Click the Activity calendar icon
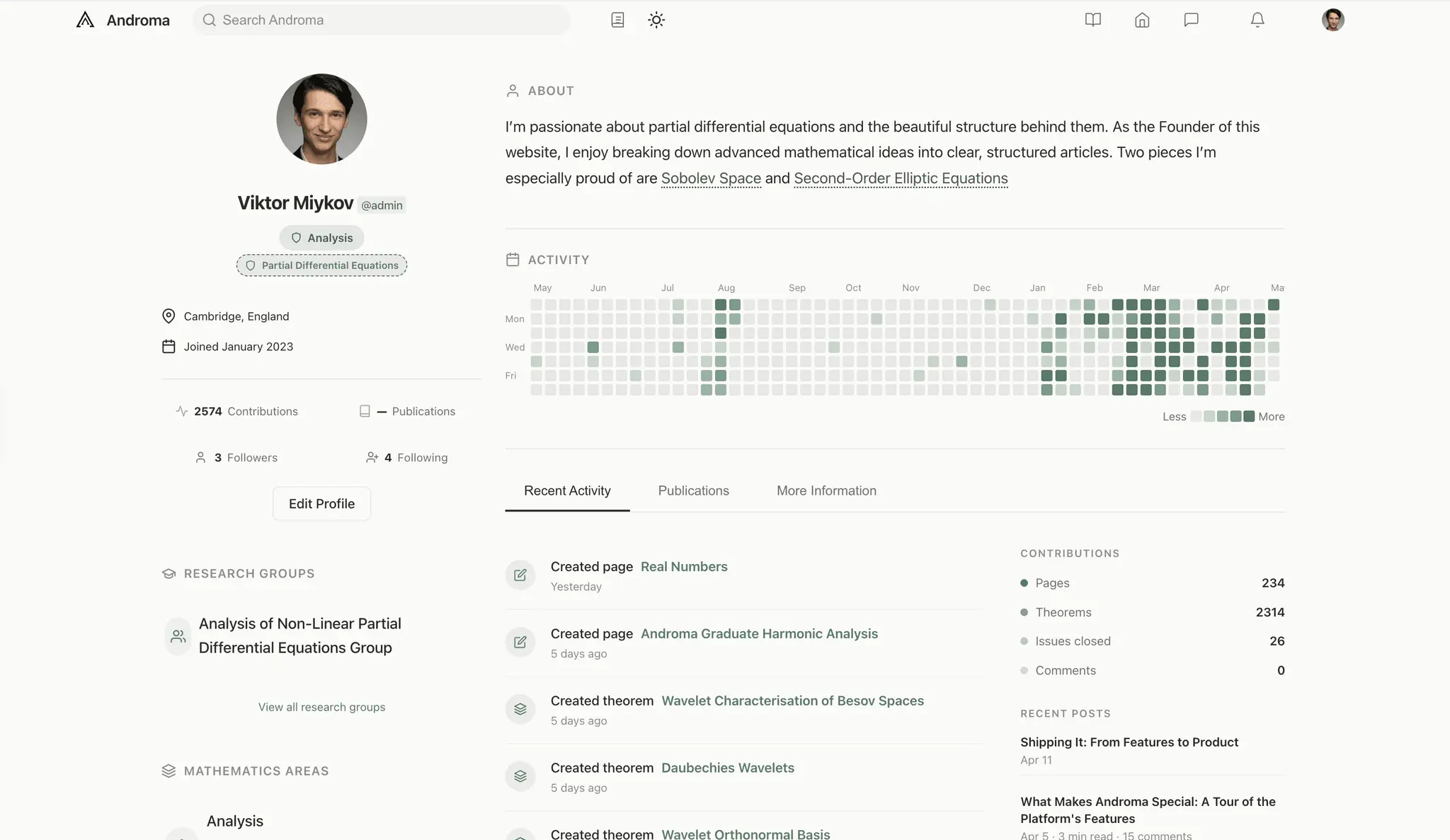This screenshot has height=840, width=1450. (513, 260)
